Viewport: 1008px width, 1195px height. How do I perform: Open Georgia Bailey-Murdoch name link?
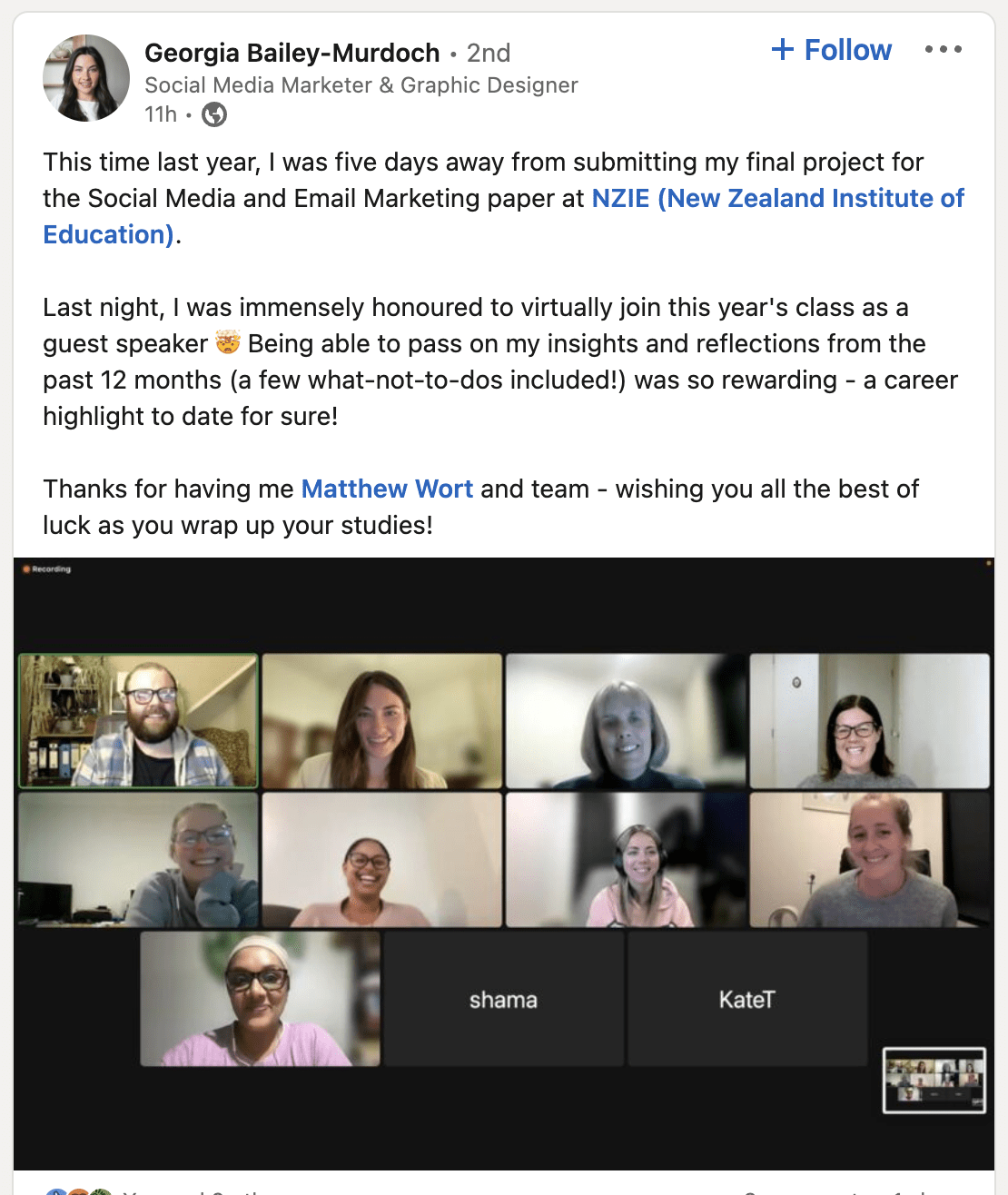click(292, 53)
